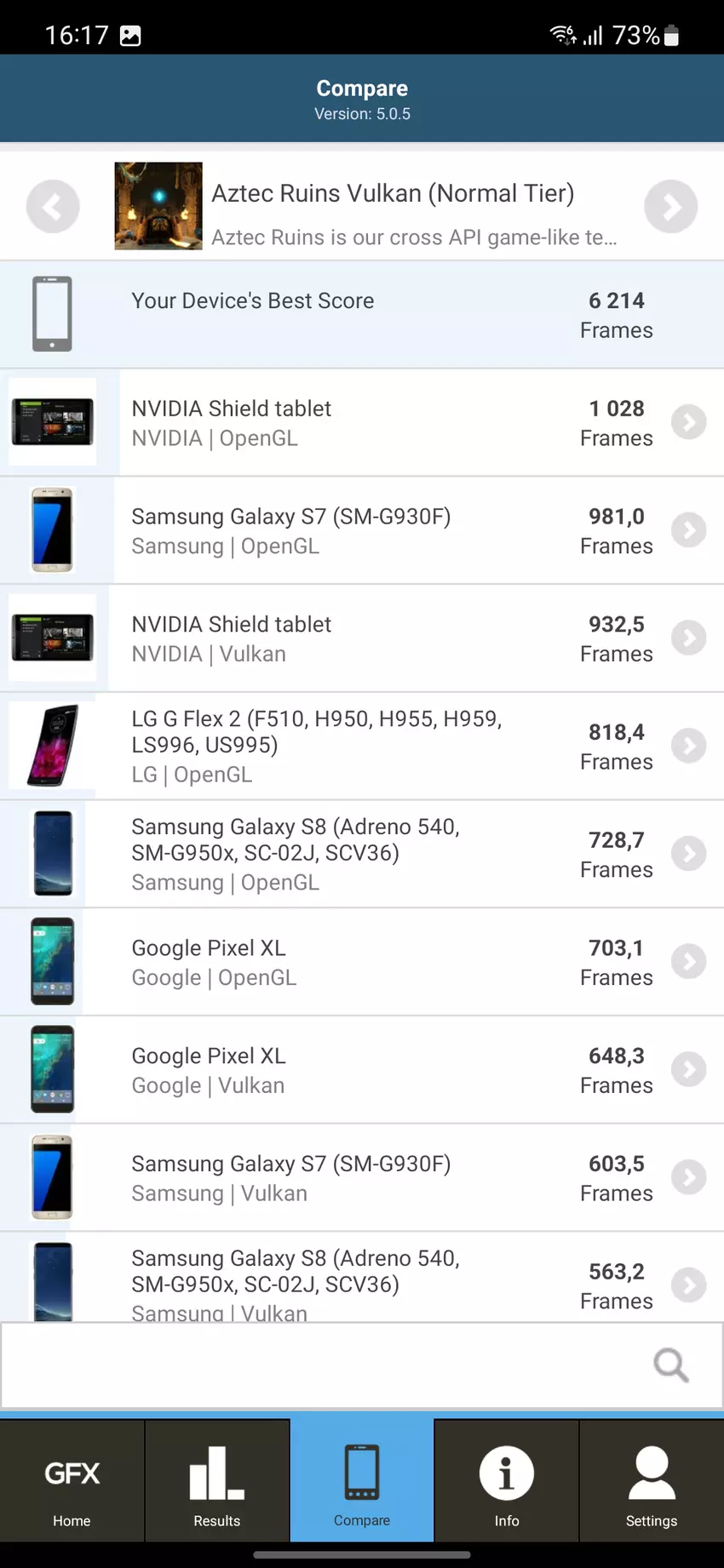Tap NVIDIA Shield tablet Vulkan device image
The width and height of the screenshot is (724, 1568).
53,638
